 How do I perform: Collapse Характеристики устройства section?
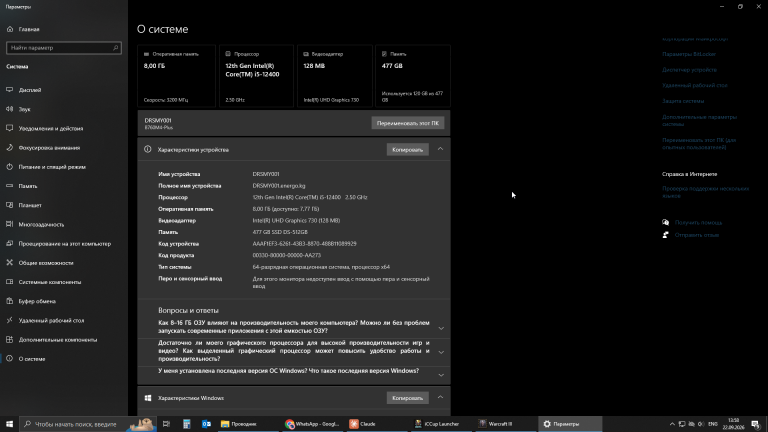[x=440, y=149]
